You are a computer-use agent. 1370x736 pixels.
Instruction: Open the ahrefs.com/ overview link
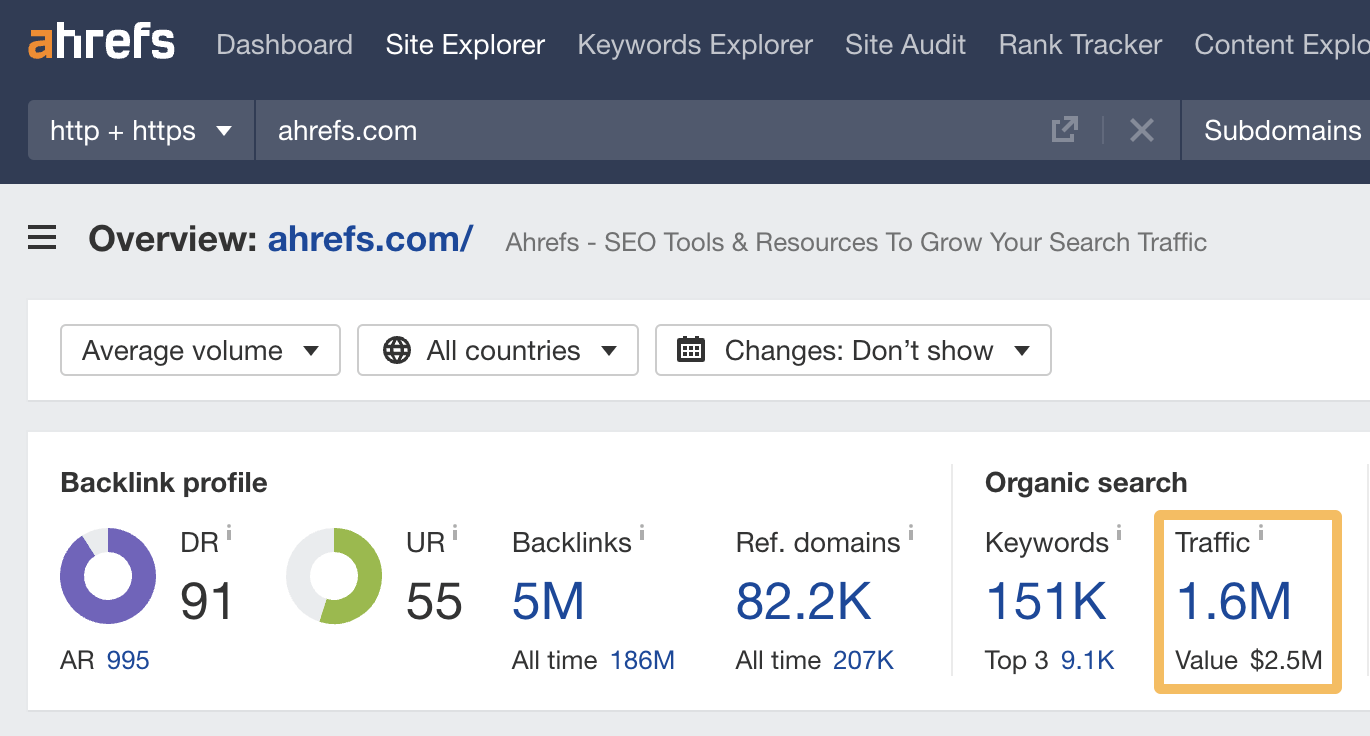click(368, 240)
